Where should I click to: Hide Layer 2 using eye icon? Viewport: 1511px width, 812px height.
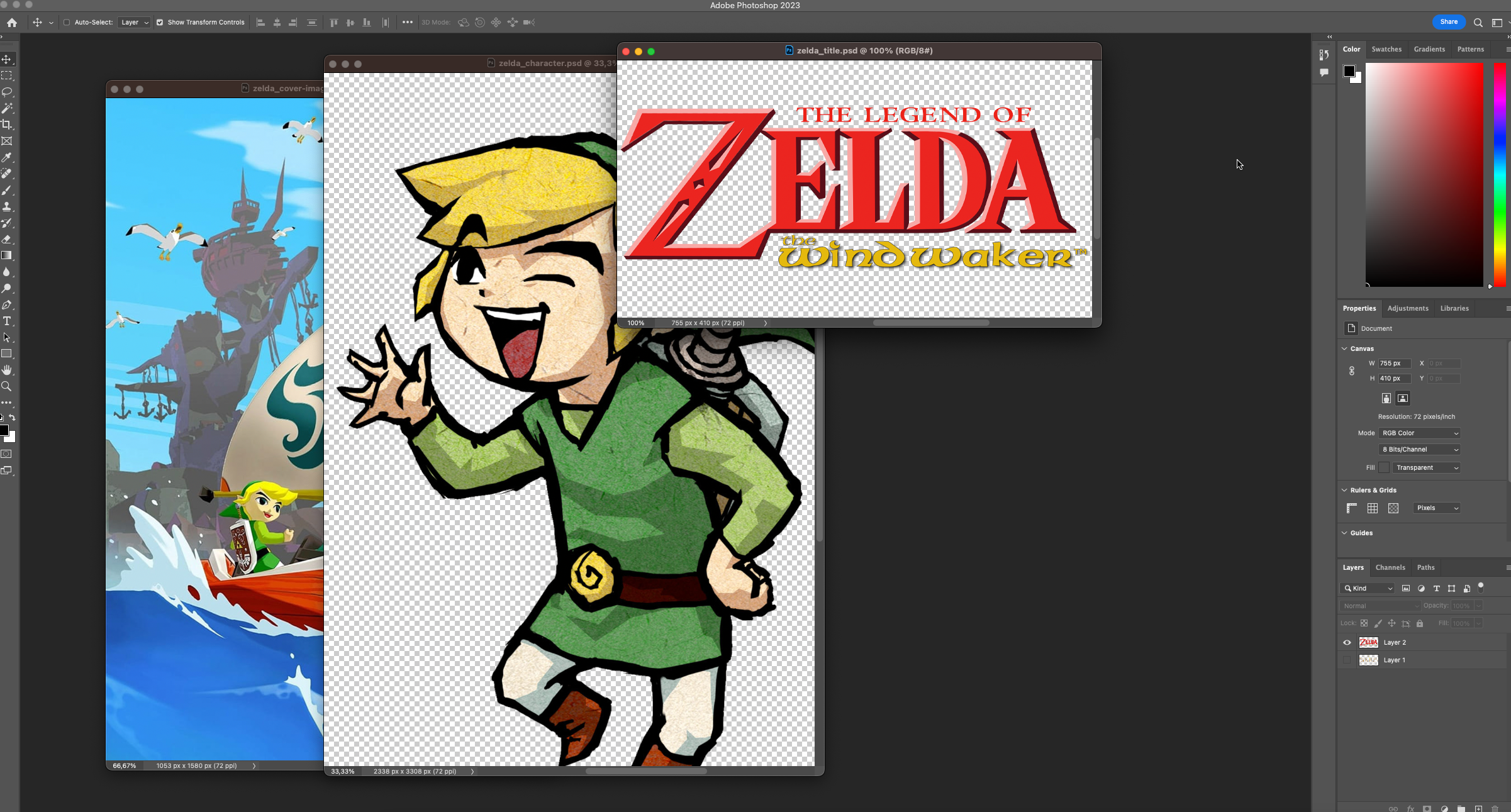1347,642
